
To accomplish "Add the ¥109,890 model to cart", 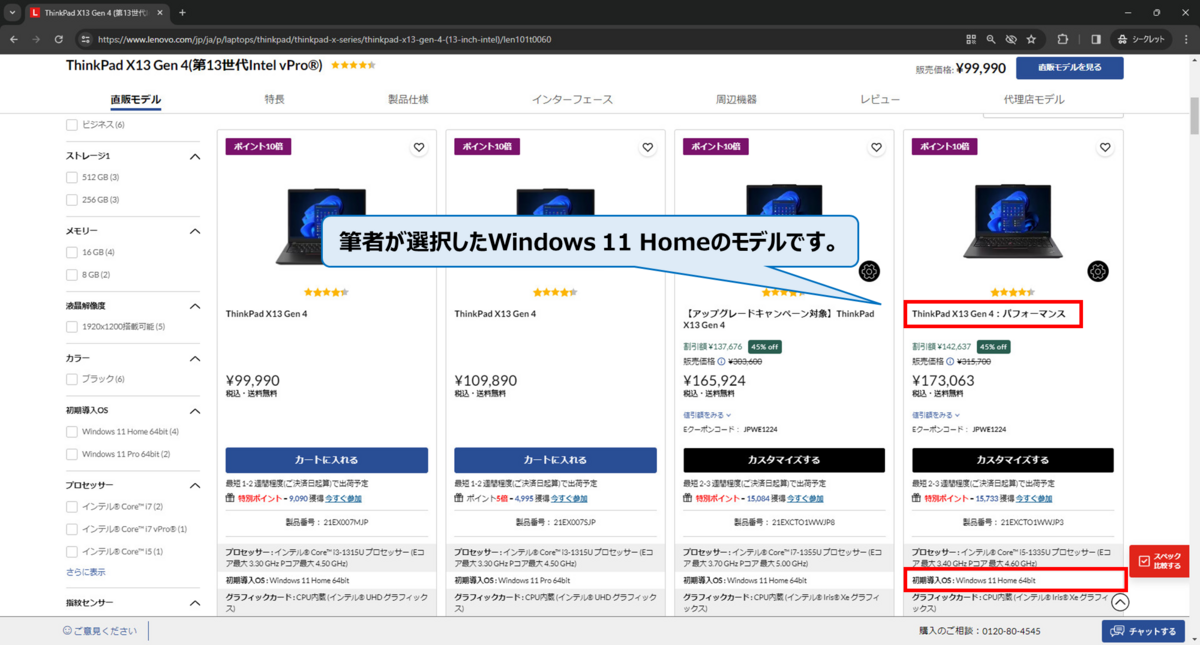I will (x=555, y=460).
